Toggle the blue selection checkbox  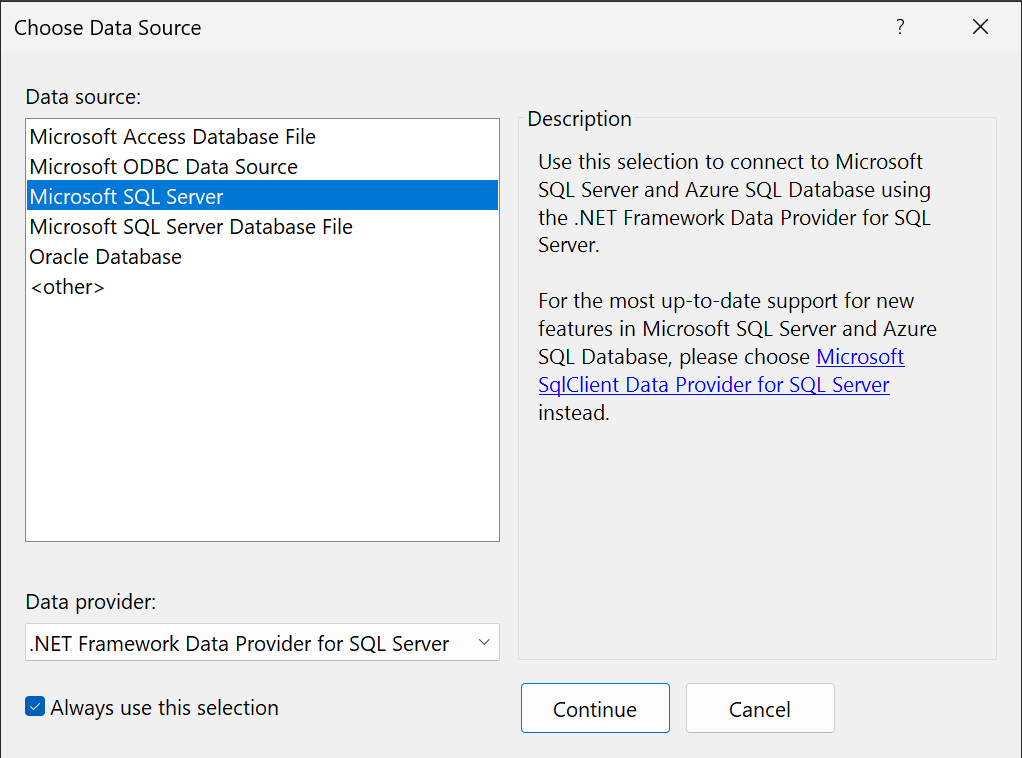click(x=34, y=707)
